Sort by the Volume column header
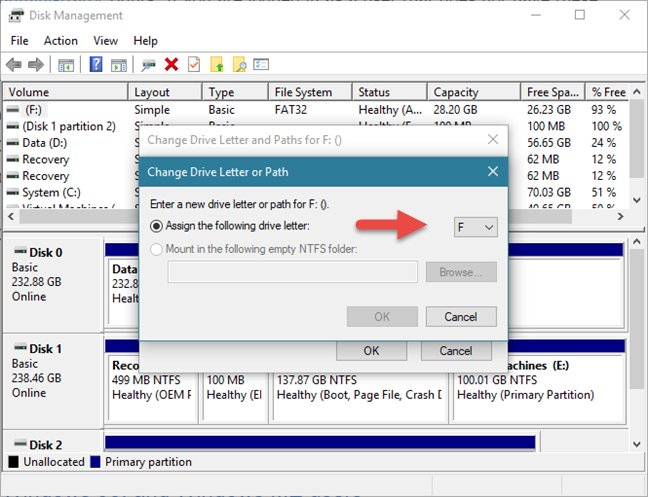This screenshot has height=497, width=648. (x=66, y=92)
